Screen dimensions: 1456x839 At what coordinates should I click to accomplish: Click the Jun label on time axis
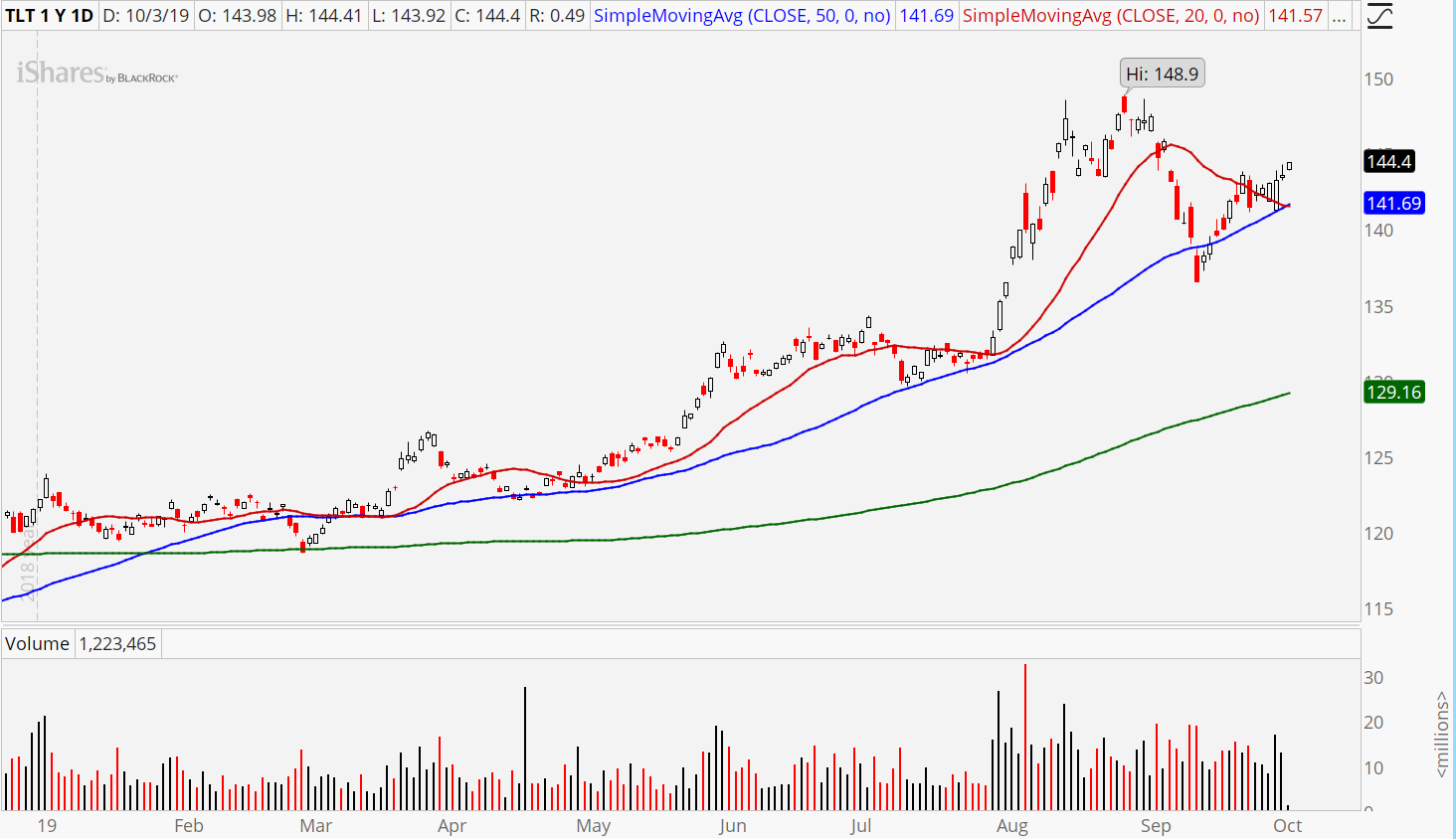733,826
